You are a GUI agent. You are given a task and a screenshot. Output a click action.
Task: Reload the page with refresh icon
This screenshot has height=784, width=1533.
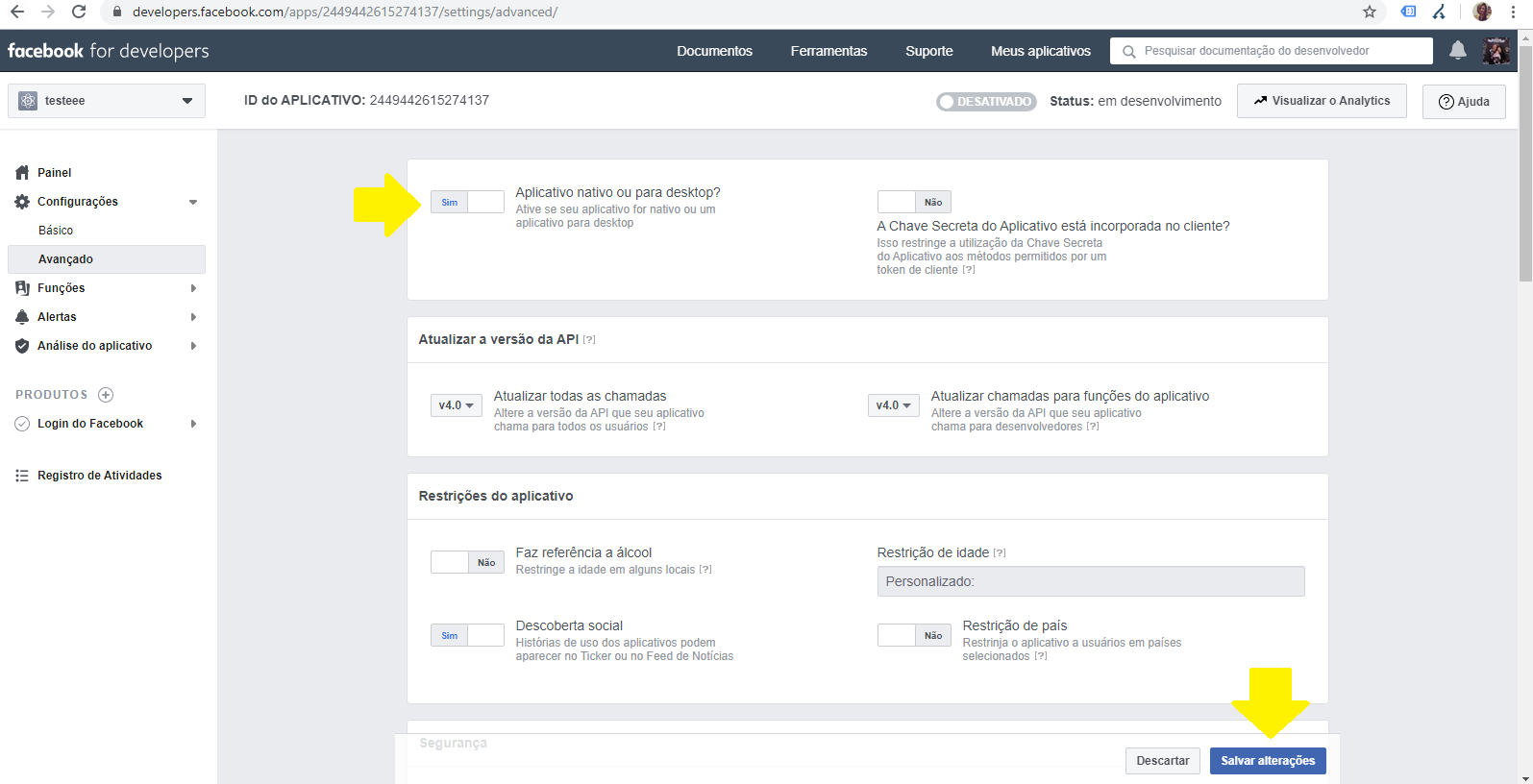click(x=79, y=12)
